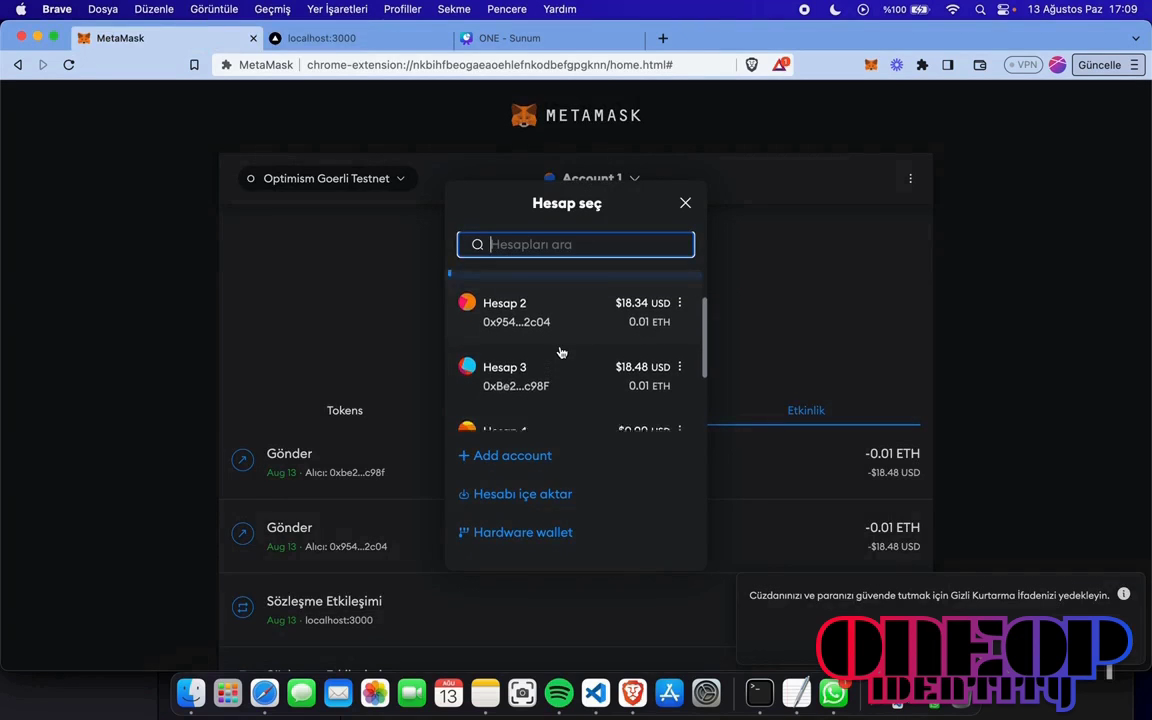1152x720 pixels.
Task: Open Brave Shields panel
Action: [752, 65]
